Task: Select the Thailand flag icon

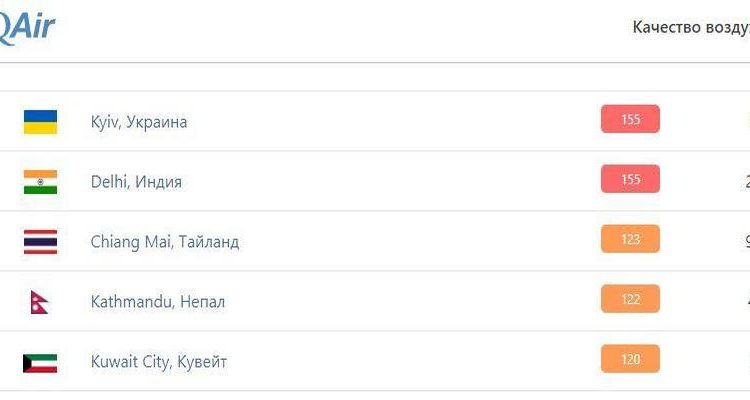Action: tap(40, 242)
